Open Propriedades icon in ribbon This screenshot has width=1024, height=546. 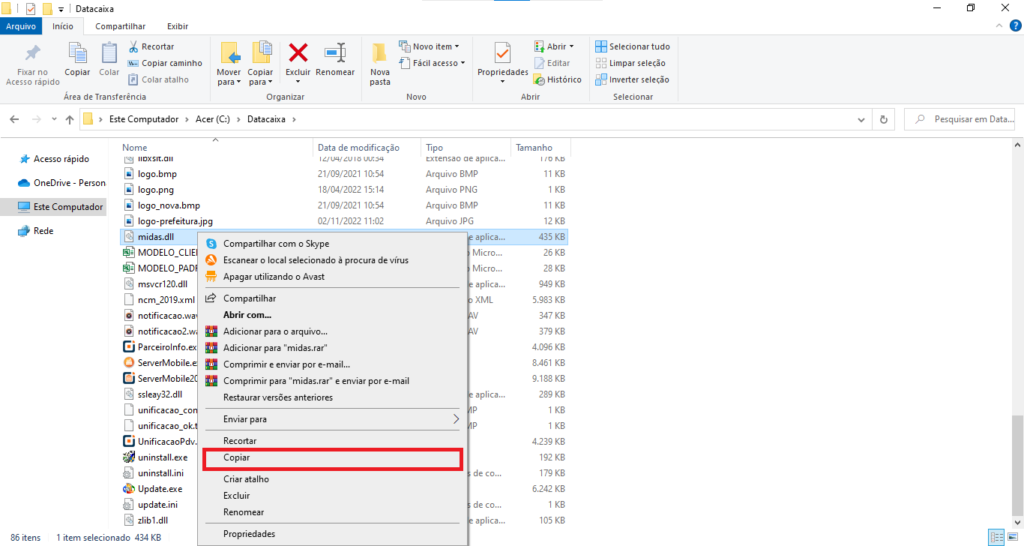pyautogui.click(x=502, y=53)
